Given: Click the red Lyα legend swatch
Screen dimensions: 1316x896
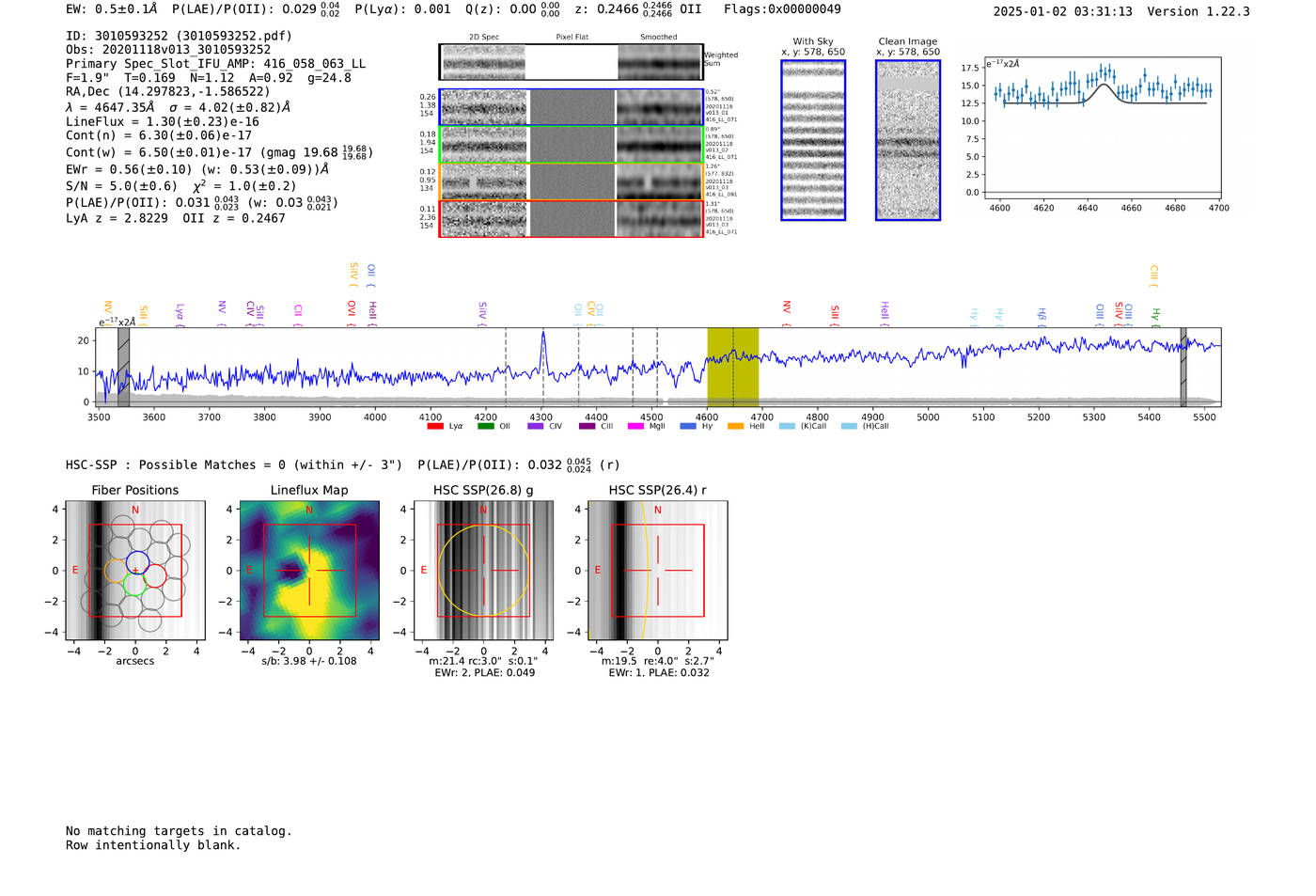Looking at the screenshot, I should tap(435, 426).
